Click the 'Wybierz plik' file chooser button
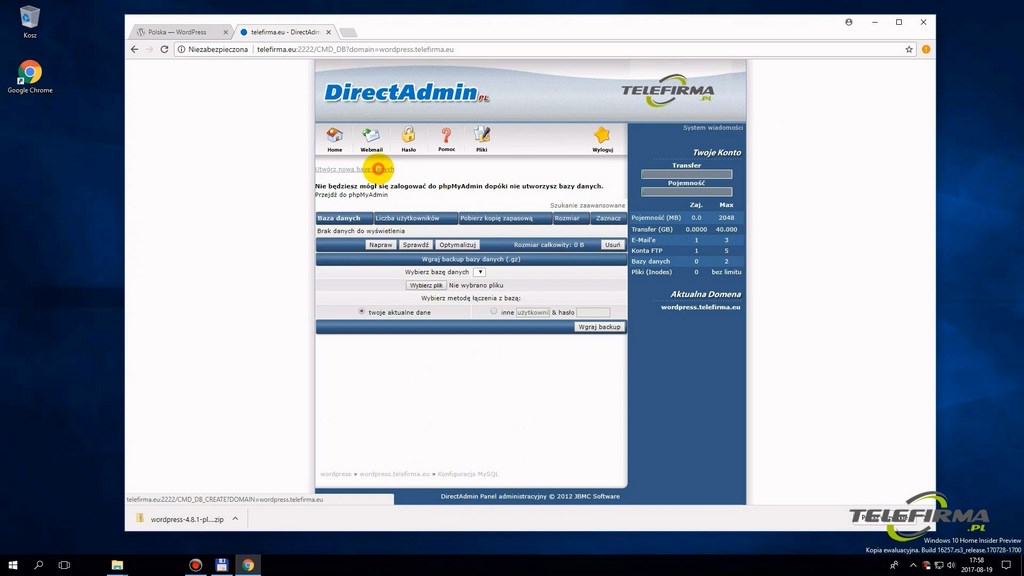Viewport: 1024px width, 576px height. click(x=425, y=285)
